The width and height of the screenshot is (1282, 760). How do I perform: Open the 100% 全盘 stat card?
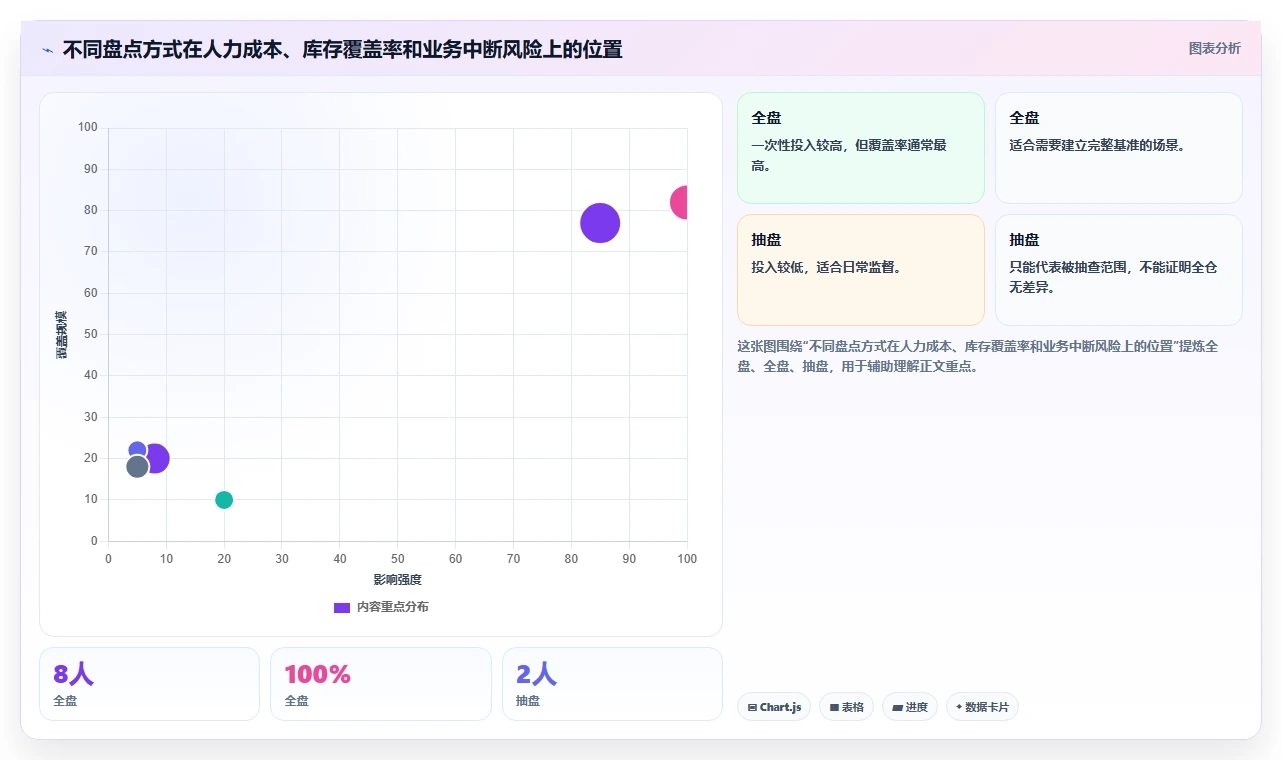pos(381,684)
